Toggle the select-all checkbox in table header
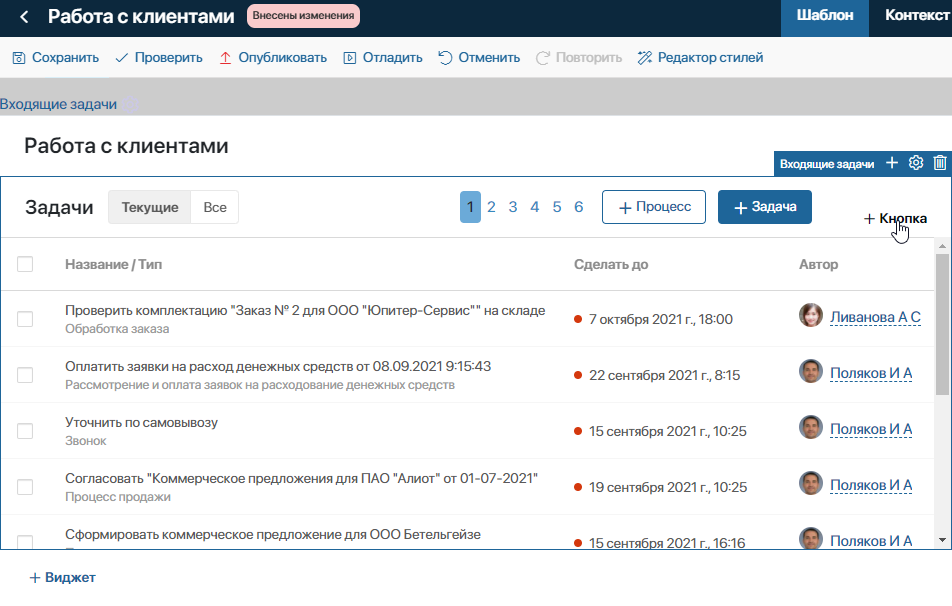This screenshot has height=606, width=952. point(25,264)
